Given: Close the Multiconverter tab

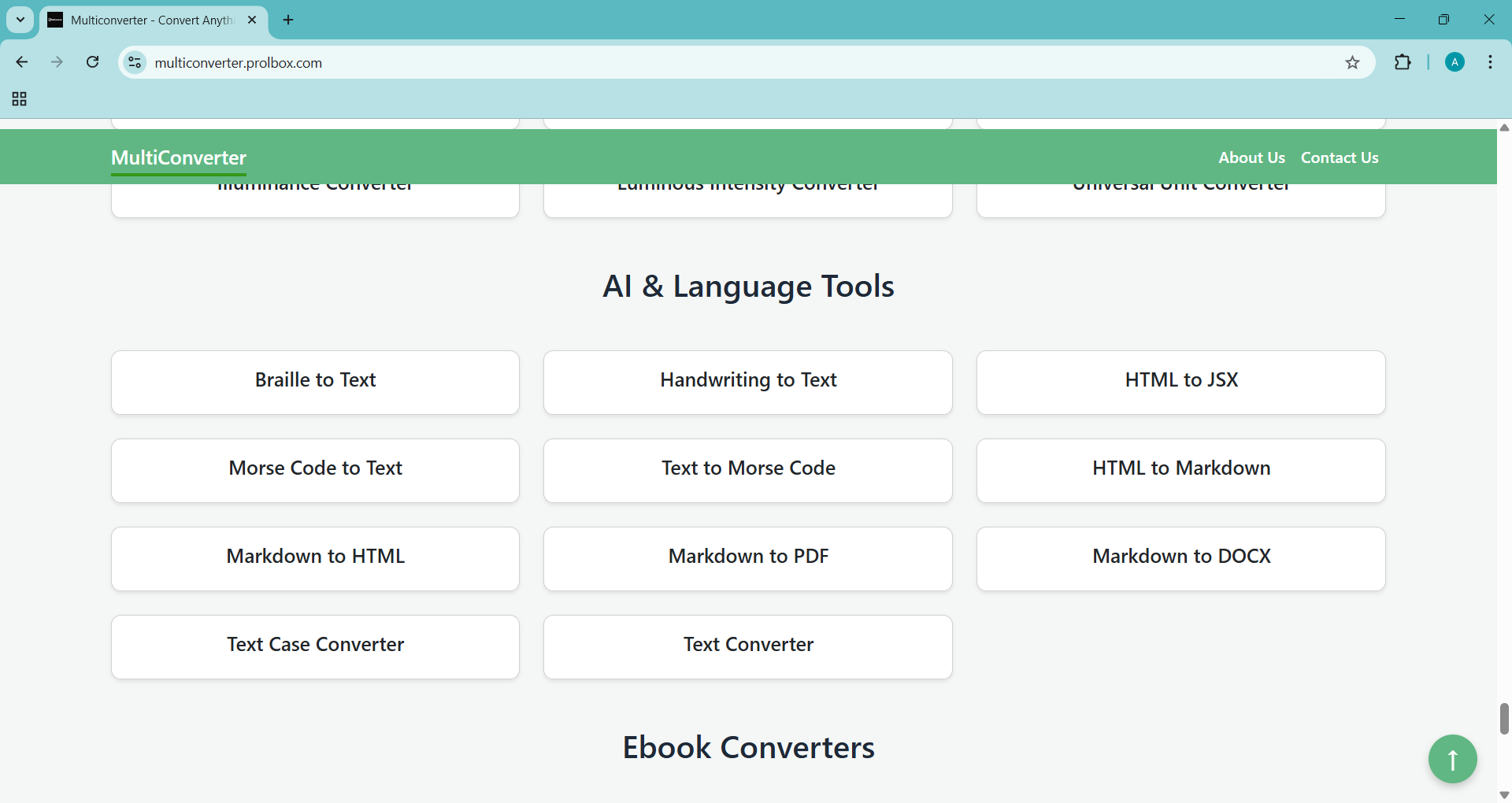Looking at the screenshot, I should click(x=252, y=20).
